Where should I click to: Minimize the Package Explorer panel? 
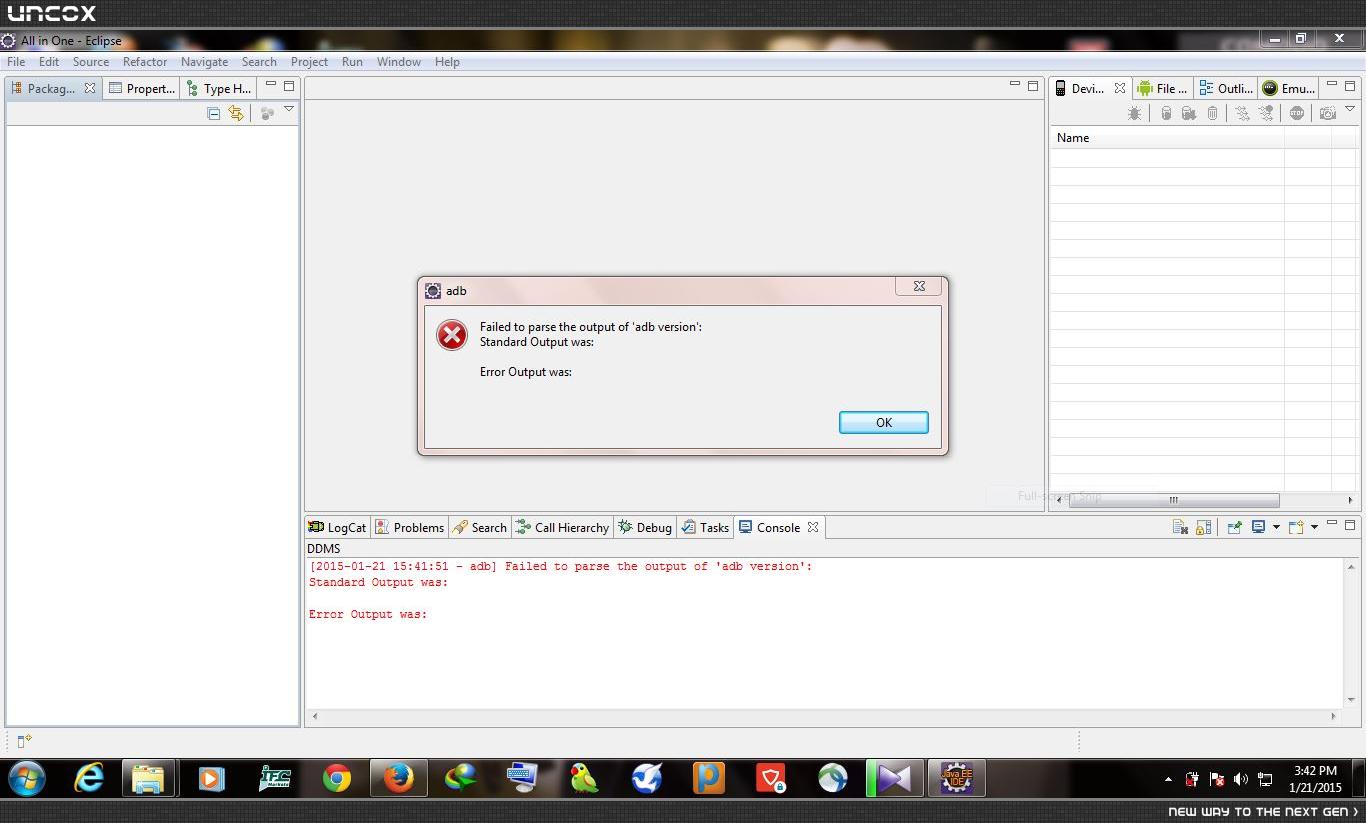point(270,85)
